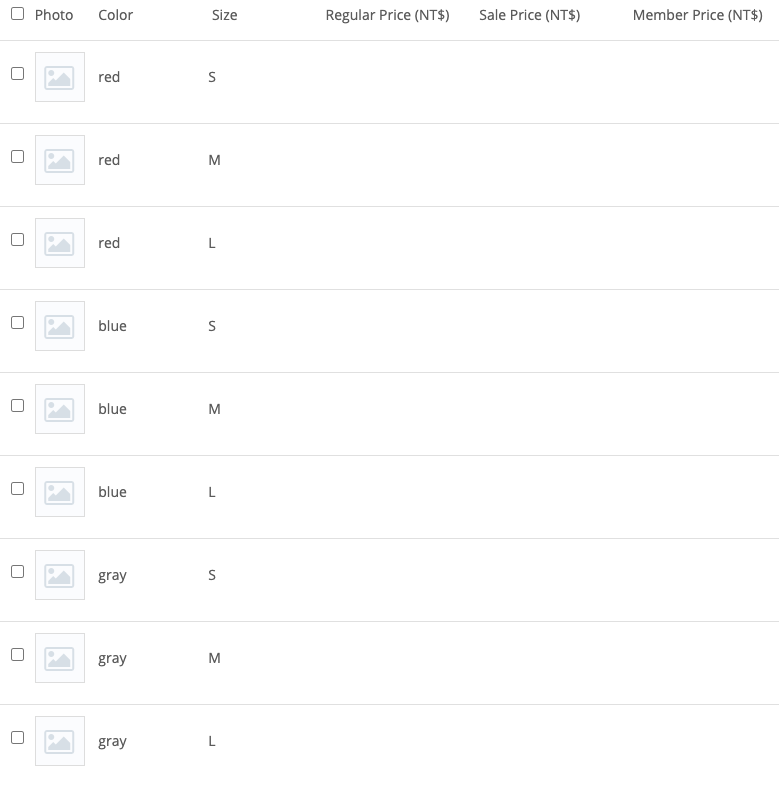The width and height of the screenshot is (779, 799).
Task: Click size 'S' in the blue row
Action: point(212,326)
